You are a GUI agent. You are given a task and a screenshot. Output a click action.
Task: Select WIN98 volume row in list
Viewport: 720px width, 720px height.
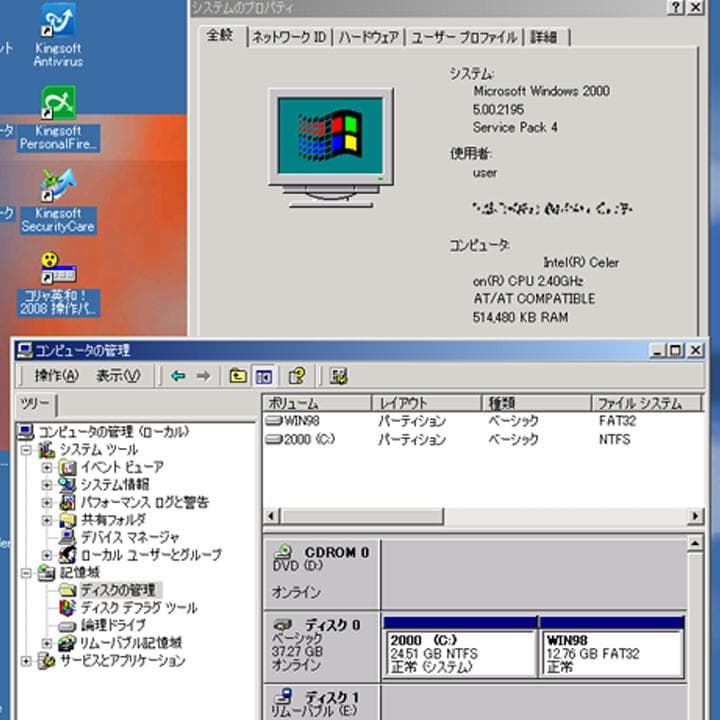(483, 421)
